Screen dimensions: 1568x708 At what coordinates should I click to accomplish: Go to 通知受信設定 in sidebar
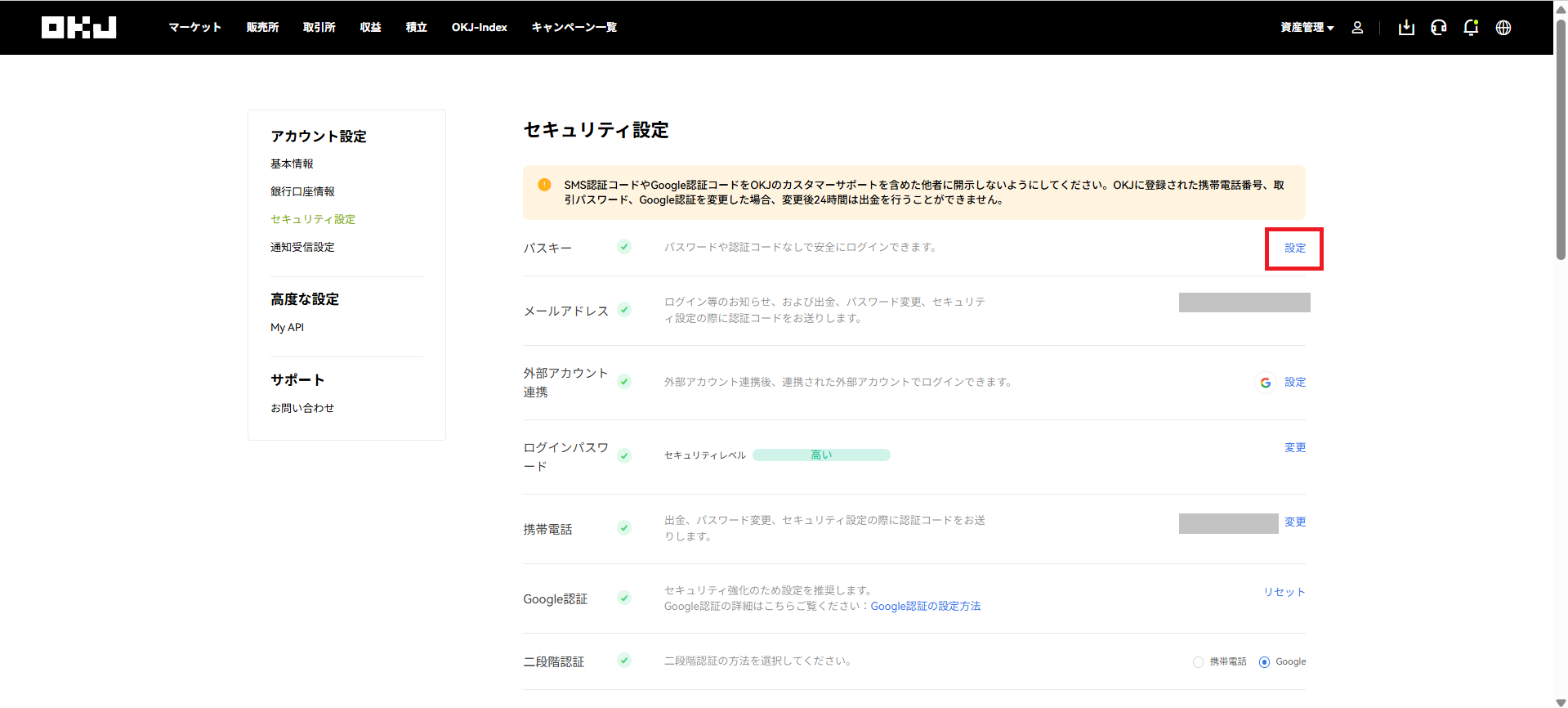click(x=302, y=248)
